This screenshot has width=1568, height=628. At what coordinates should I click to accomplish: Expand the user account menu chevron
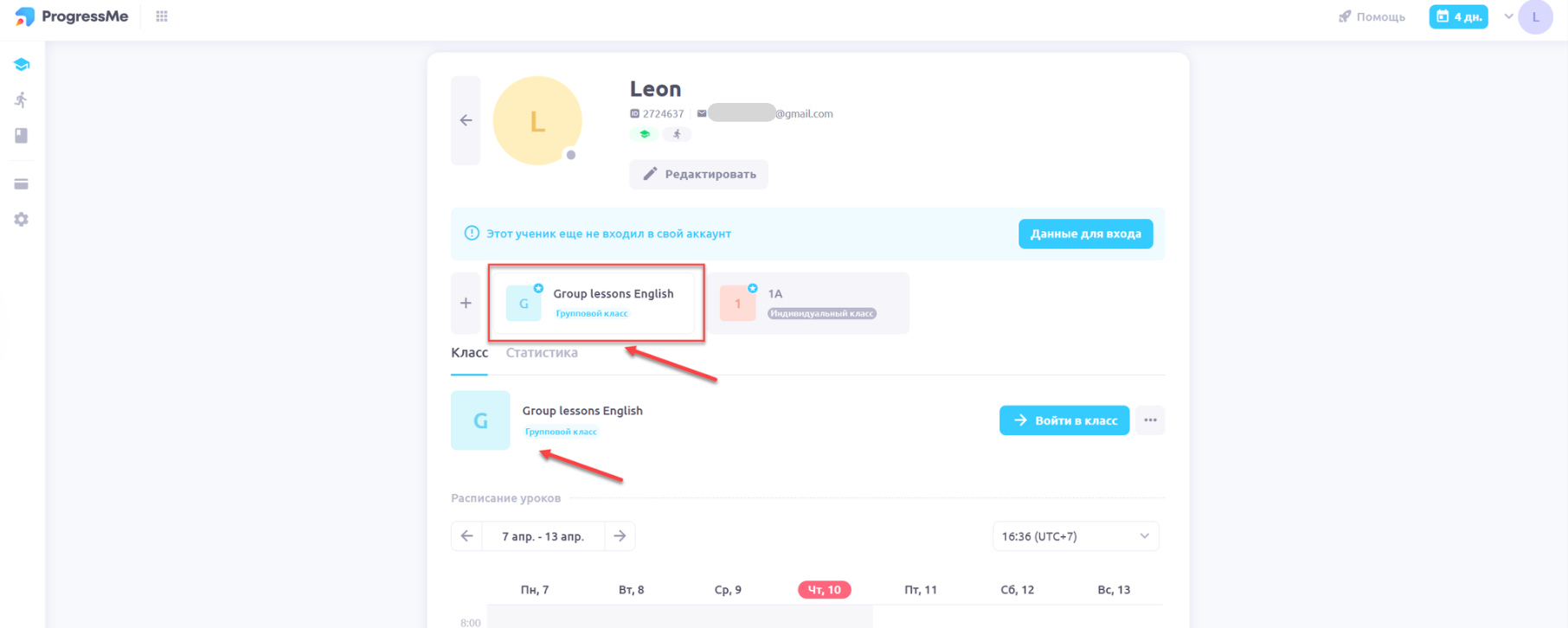tap(1508, 16)
